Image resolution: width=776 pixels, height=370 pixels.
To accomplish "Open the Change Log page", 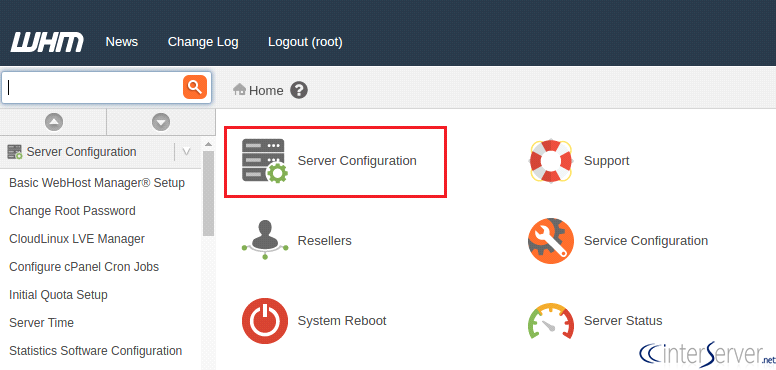I will pyautogui.click(x=203, y=42).
